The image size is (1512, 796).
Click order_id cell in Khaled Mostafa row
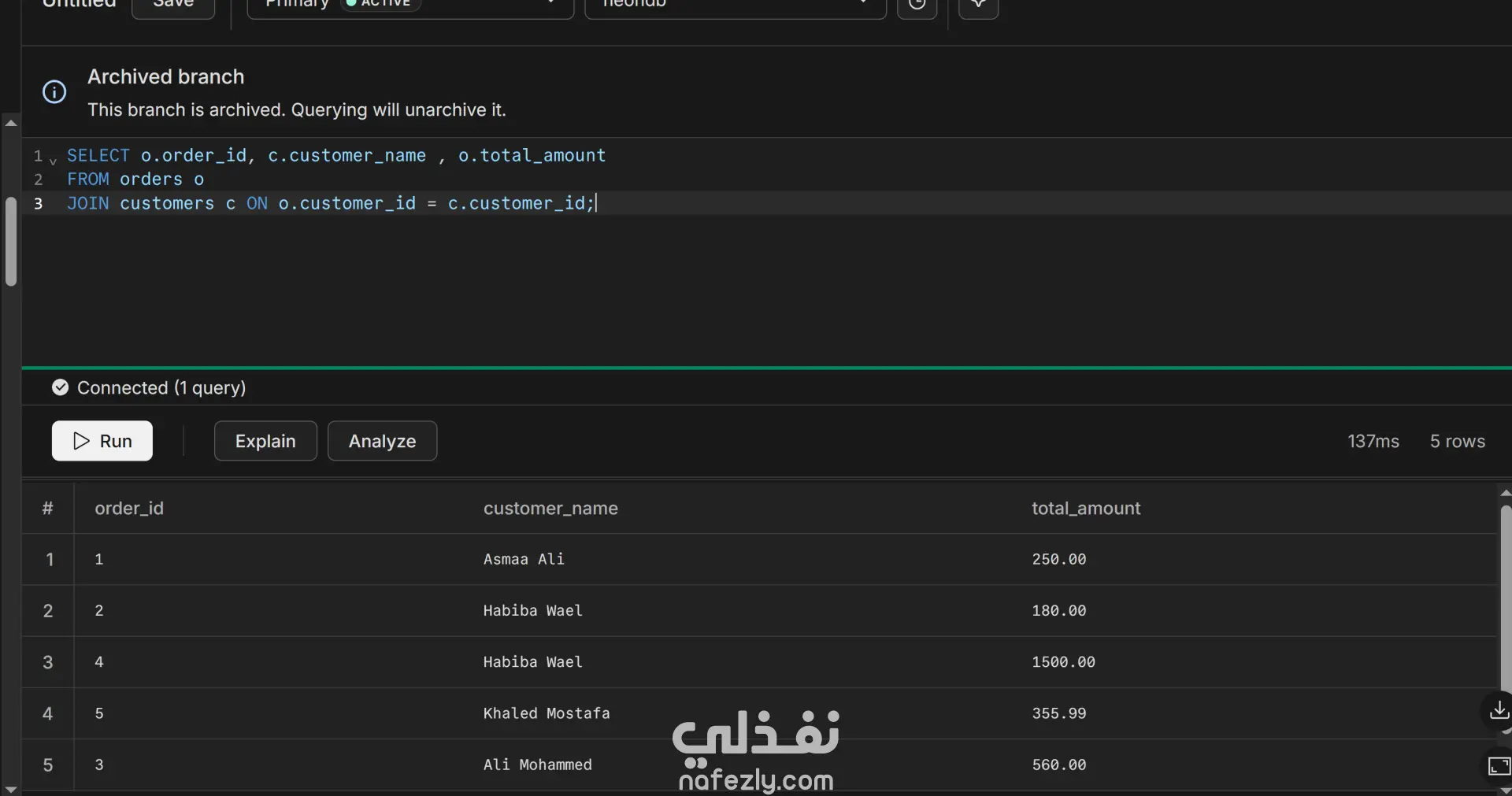click(x=99, y=713)
